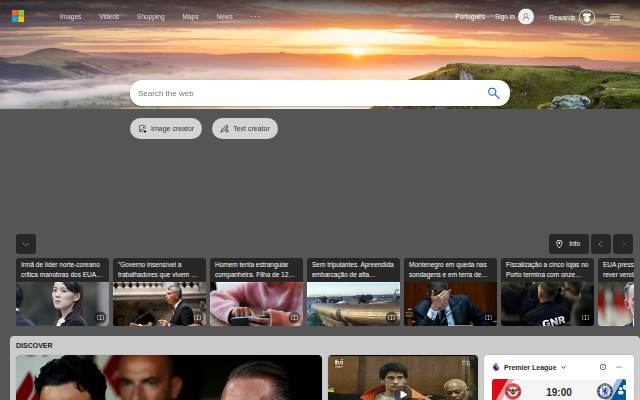Switch language to Português
The height and width of the screenshot is (400, 640).
tap(470, 17)
